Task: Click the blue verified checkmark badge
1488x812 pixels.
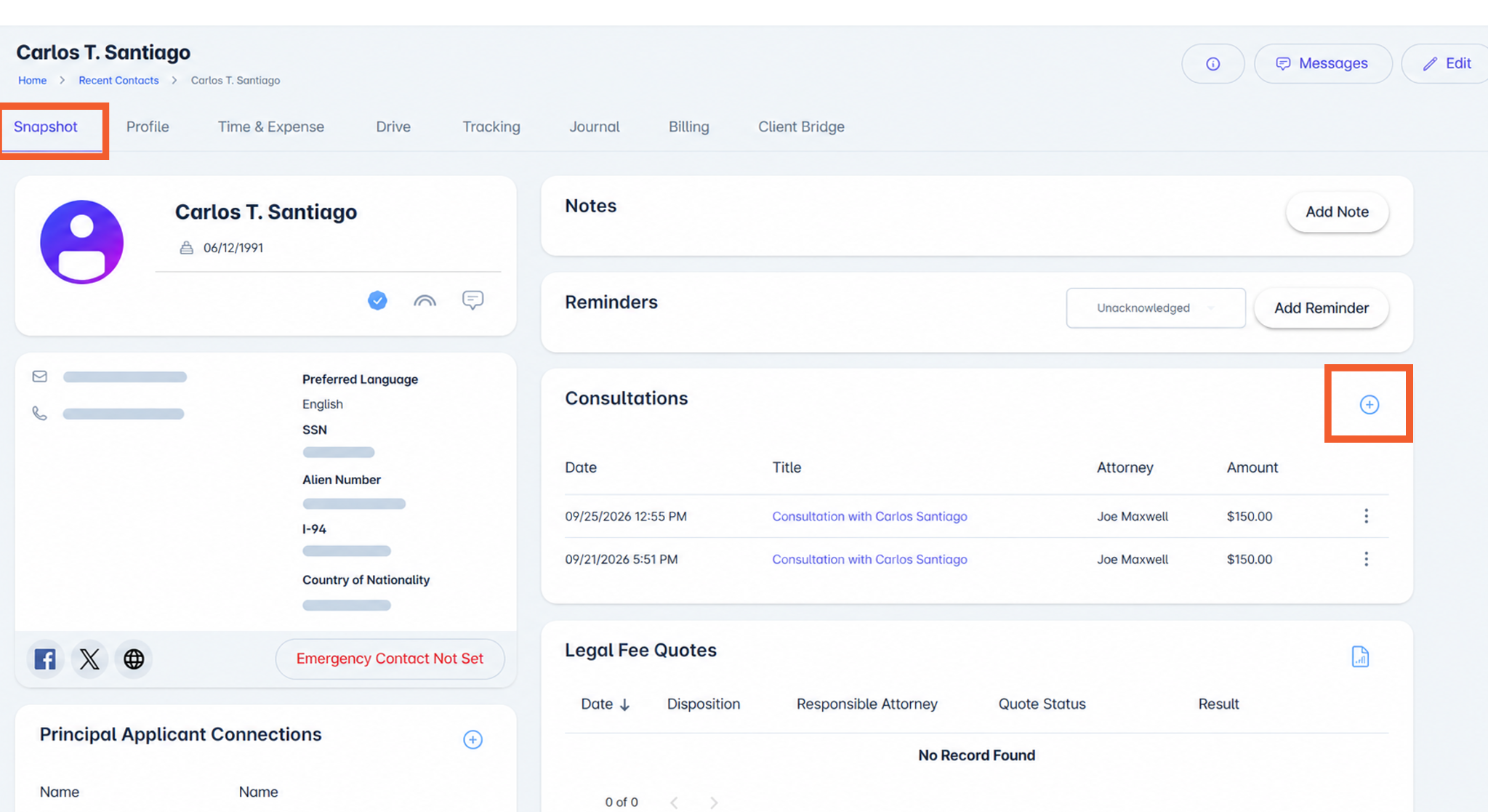Action: pyautogui.click(x=377, y=300)
